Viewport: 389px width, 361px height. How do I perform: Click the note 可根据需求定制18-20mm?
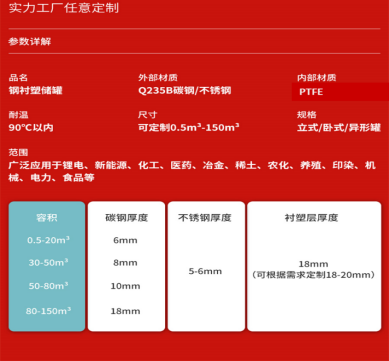pyautogui.click(x=313, y=275)
